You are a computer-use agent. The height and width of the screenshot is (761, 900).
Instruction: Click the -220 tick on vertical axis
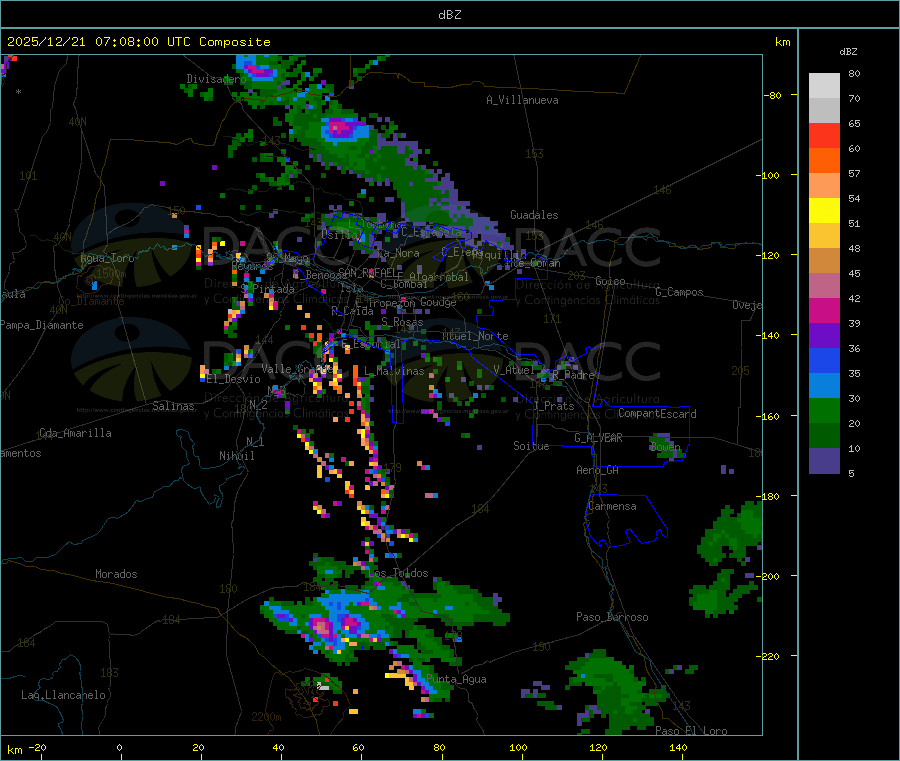pyautogui.click(x=768, y=656)
